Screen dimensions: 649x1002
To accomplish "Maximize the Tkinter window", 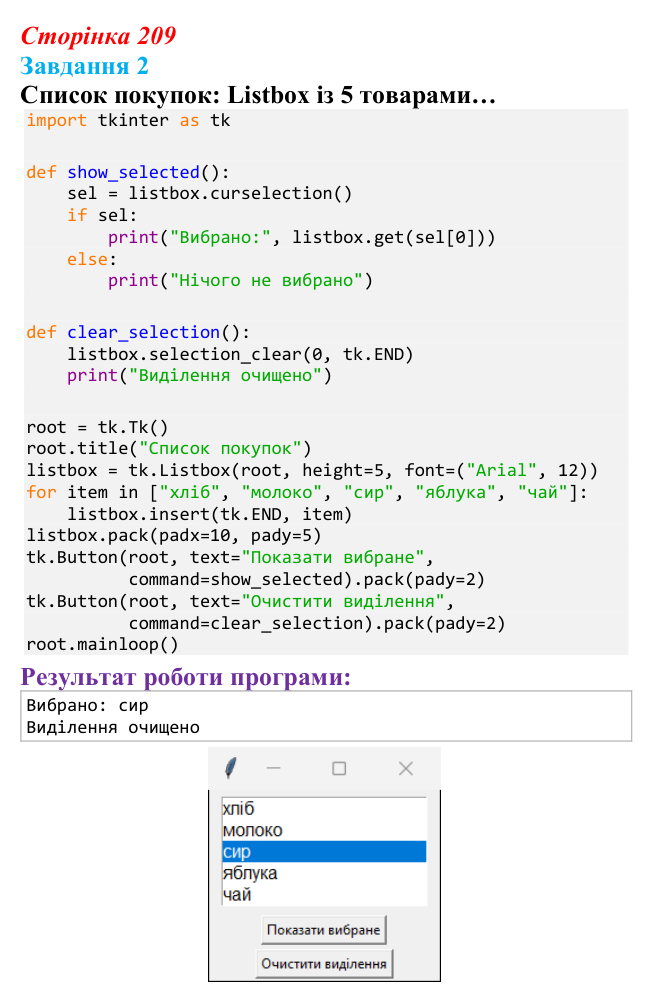I will 339,768.
